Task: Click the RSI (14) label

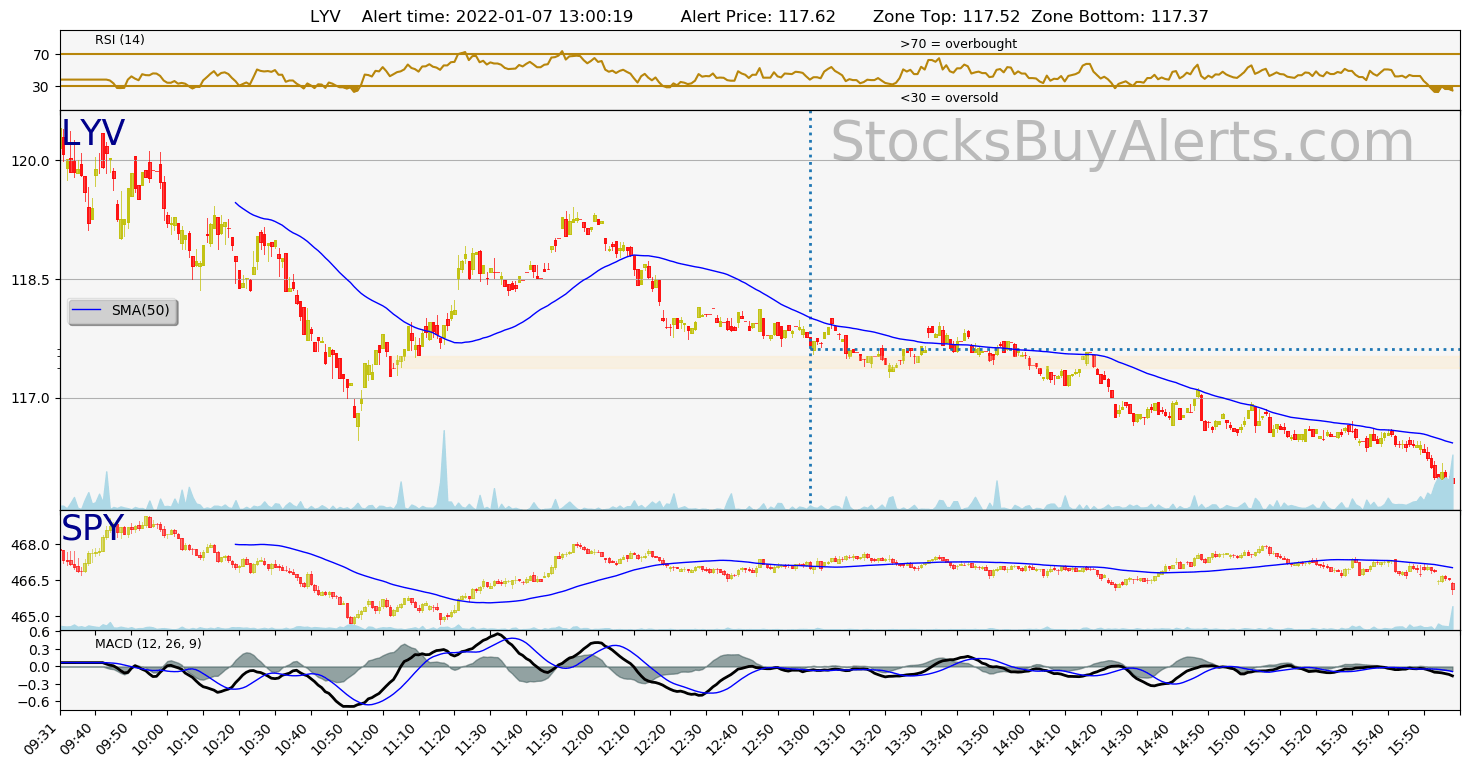Action: [120, 40]
